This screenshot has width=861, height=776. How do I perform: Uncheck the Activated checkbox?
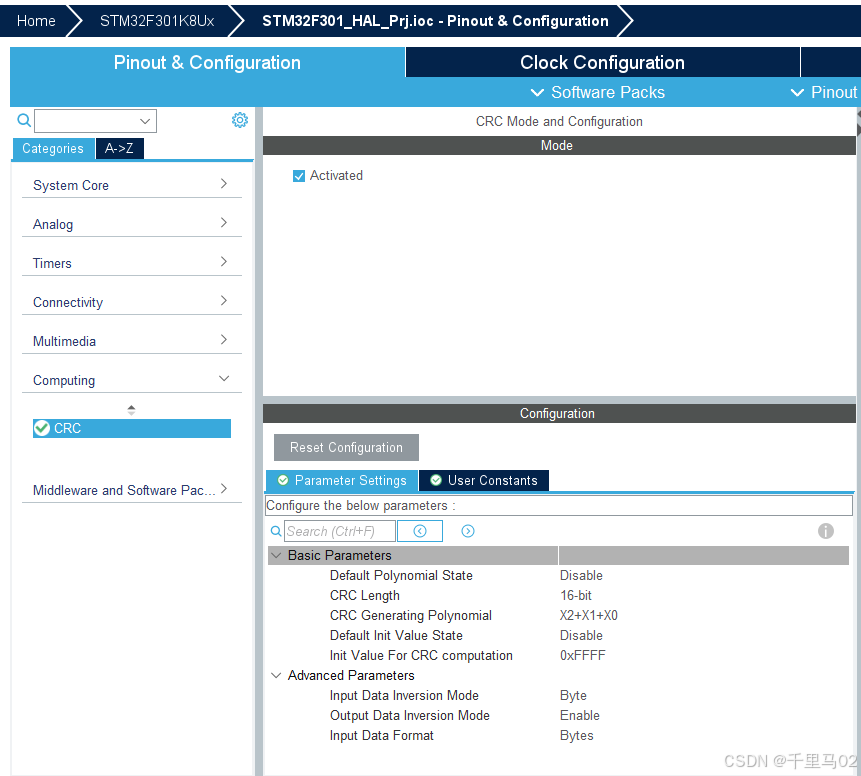pyautogui.click(x=299, y=176)
